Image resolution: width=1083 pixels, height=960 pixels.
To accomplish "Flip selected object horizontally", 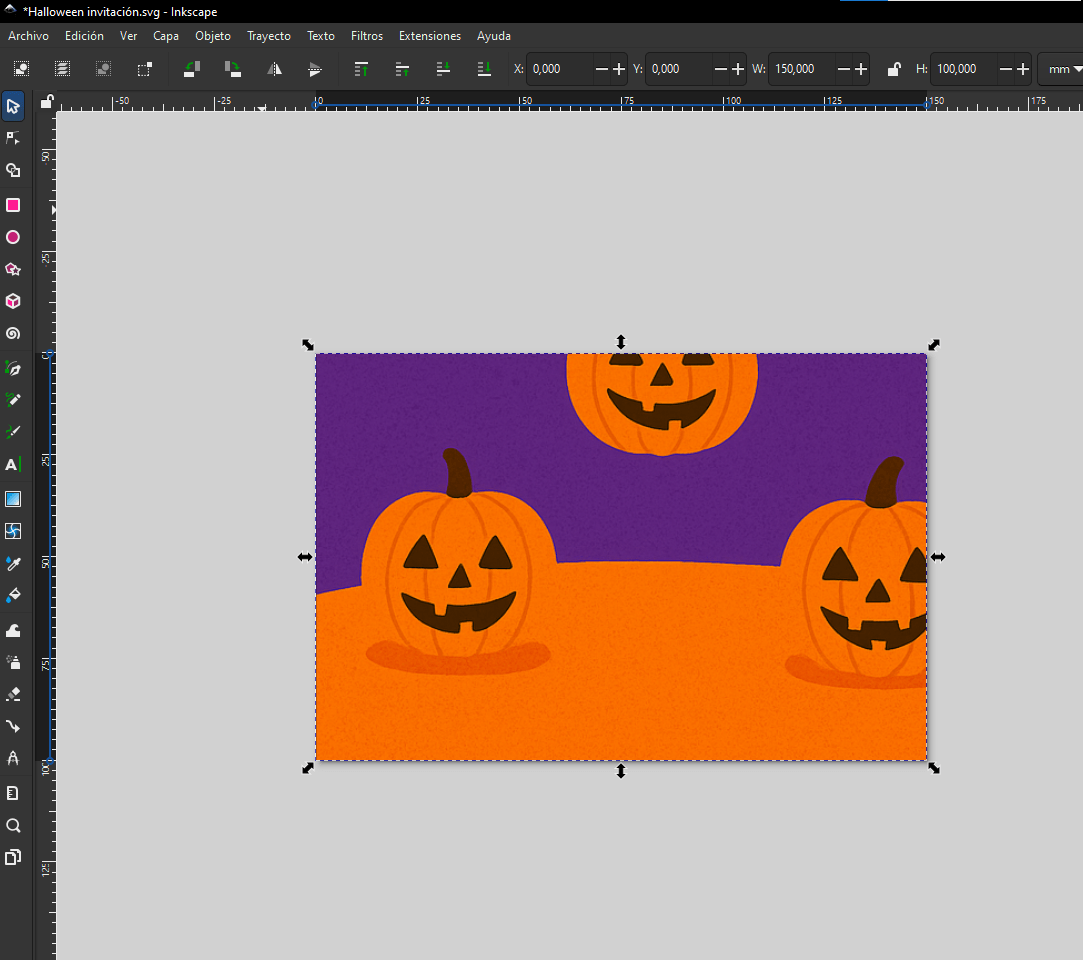I will (274, 69).
